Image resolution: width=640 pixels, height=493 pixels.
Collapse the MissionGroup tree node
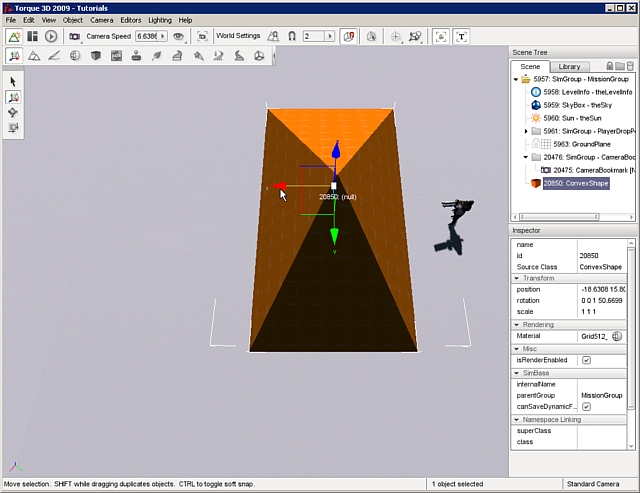[516, 78]
